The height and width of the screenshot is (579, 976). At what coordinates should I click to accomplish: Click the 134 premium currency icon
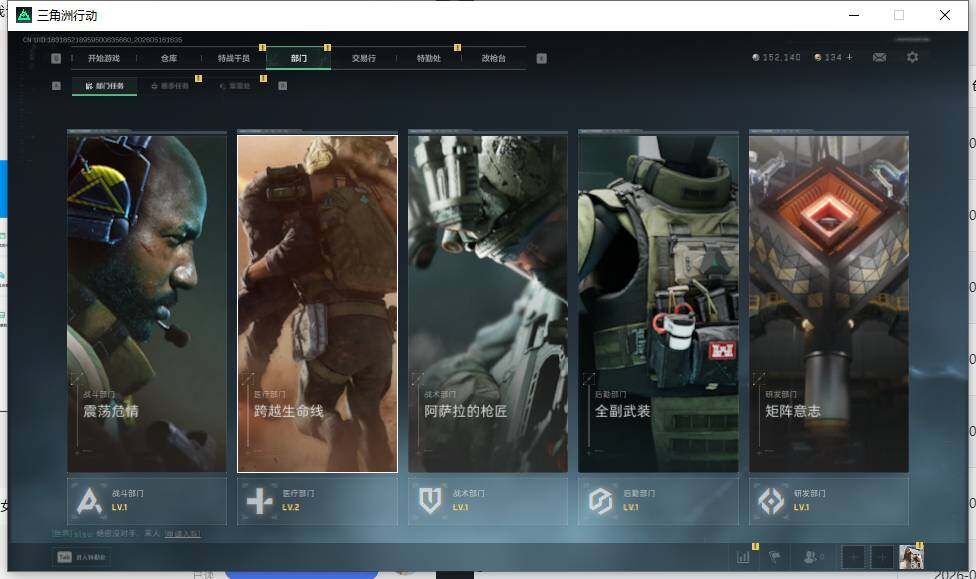[818, 57]
